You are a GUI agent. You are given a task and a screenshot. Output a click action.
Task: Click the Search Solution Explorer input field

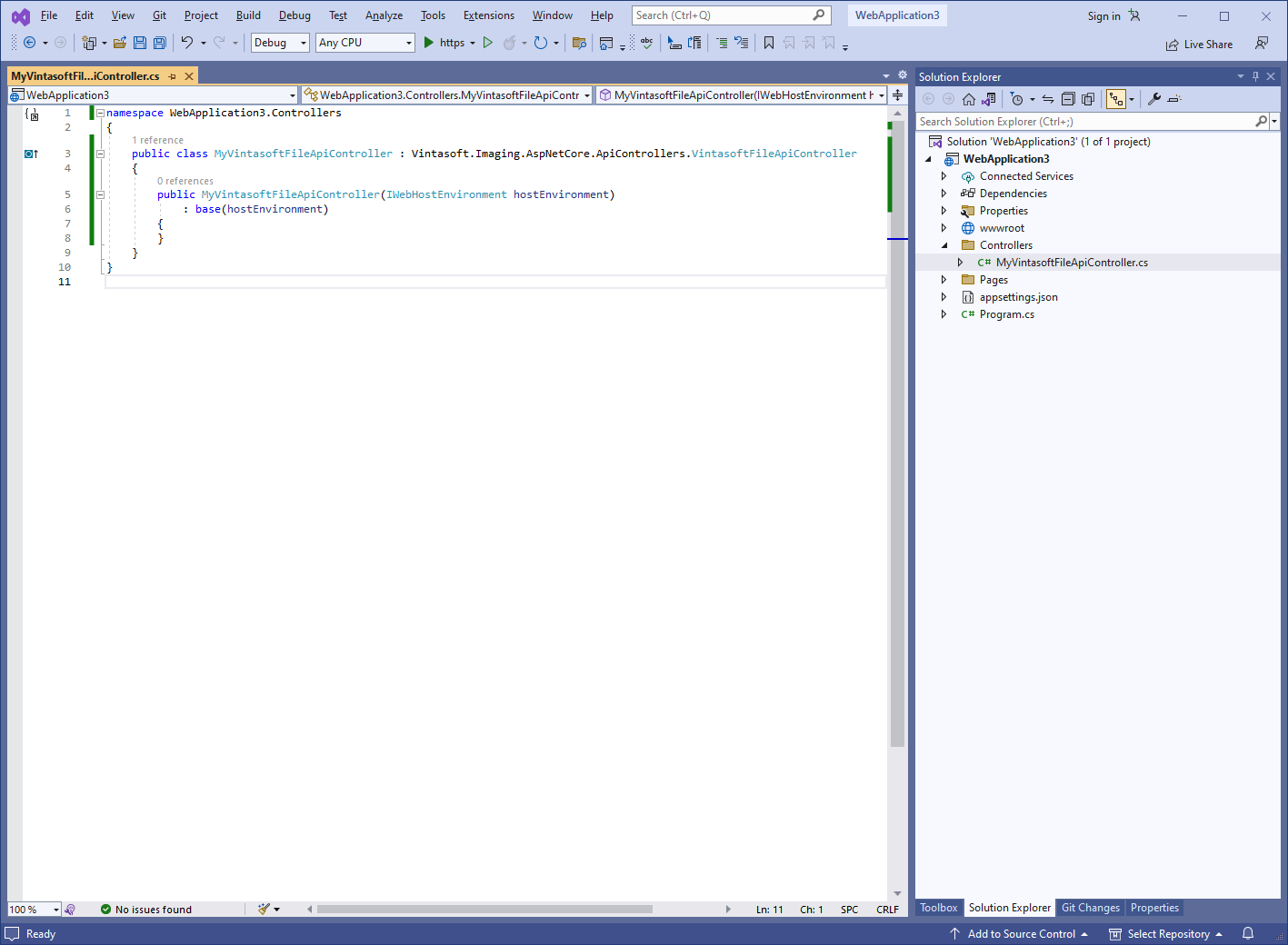[x=1083, y=122]
